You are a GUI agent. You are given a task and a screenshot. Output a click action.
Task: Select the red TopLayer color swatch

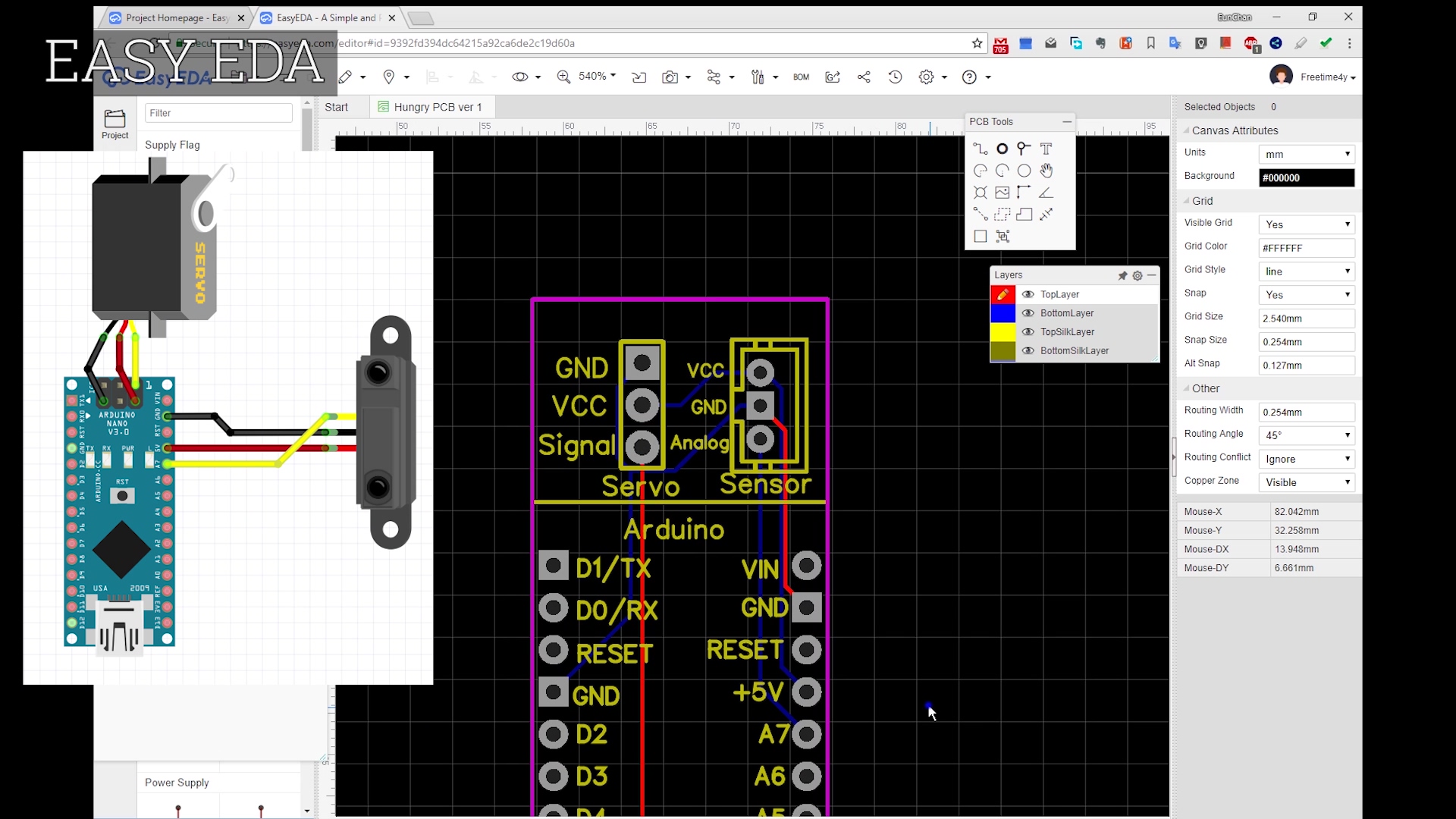(x=1003, y=294)
